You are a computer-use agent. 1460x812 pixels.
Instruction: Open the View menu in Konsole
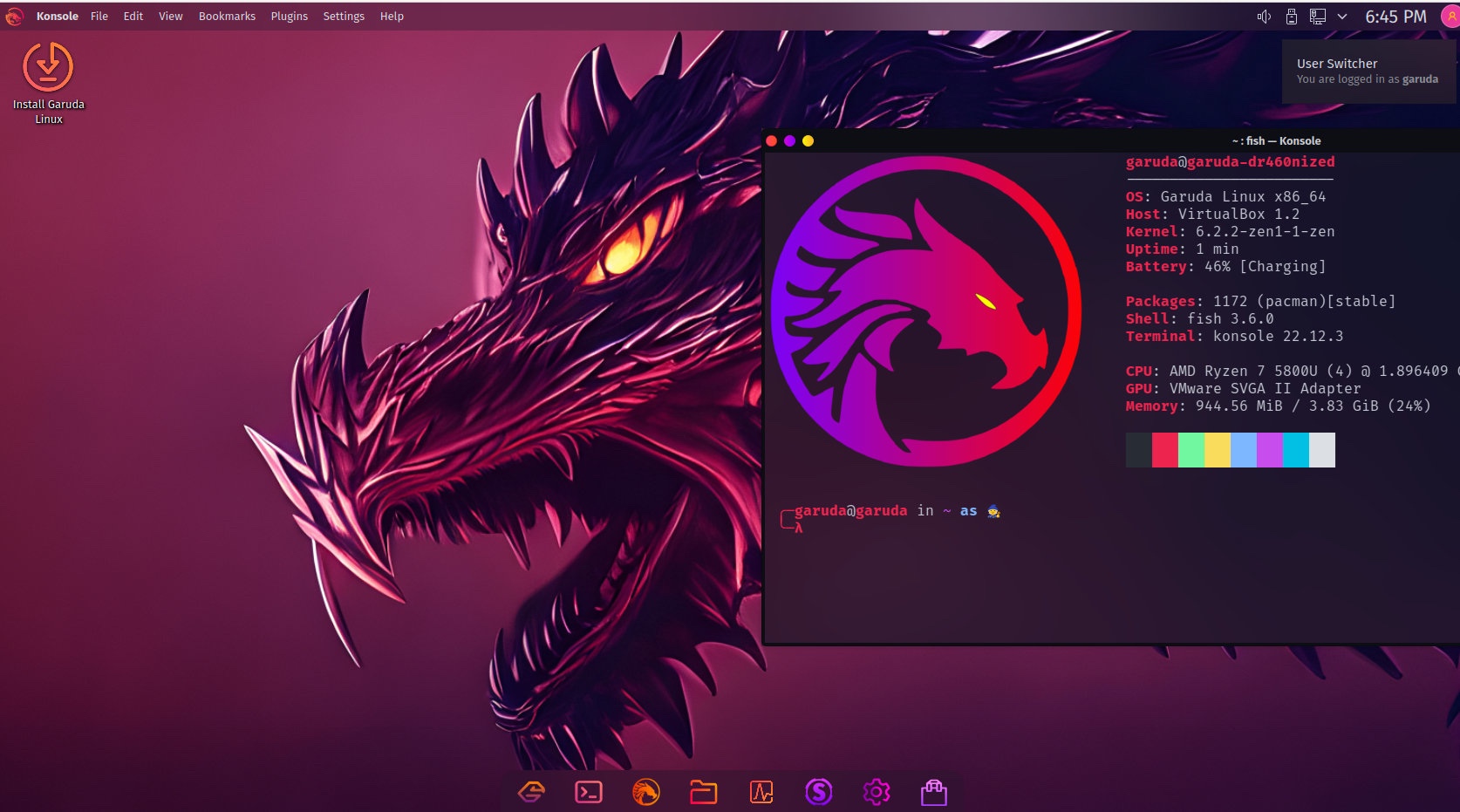(170, 16)
